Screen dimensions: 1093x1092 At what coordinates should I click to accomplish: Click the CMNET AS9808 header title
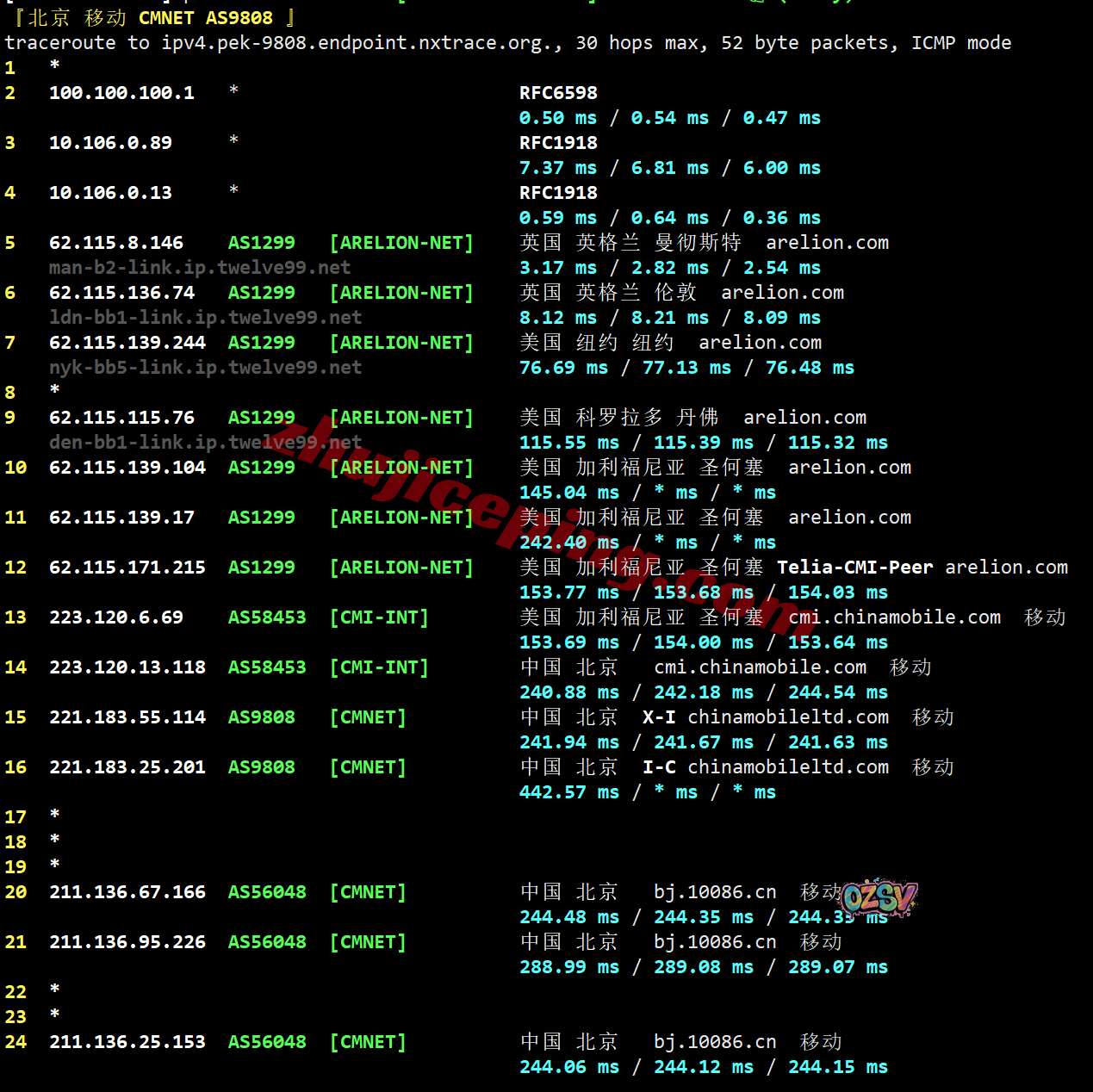pyautogui.click(x=205, y=18)
